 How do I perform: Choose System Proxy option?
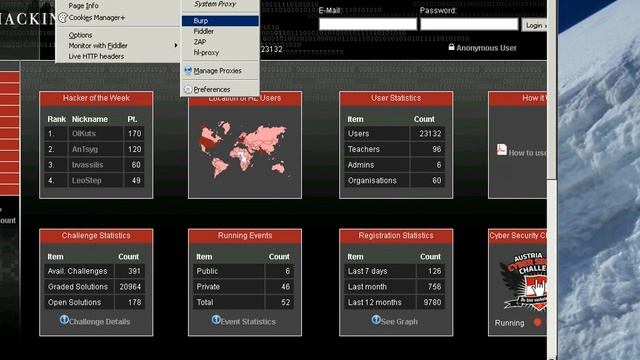pyautogui.click(x=215, y=4)
